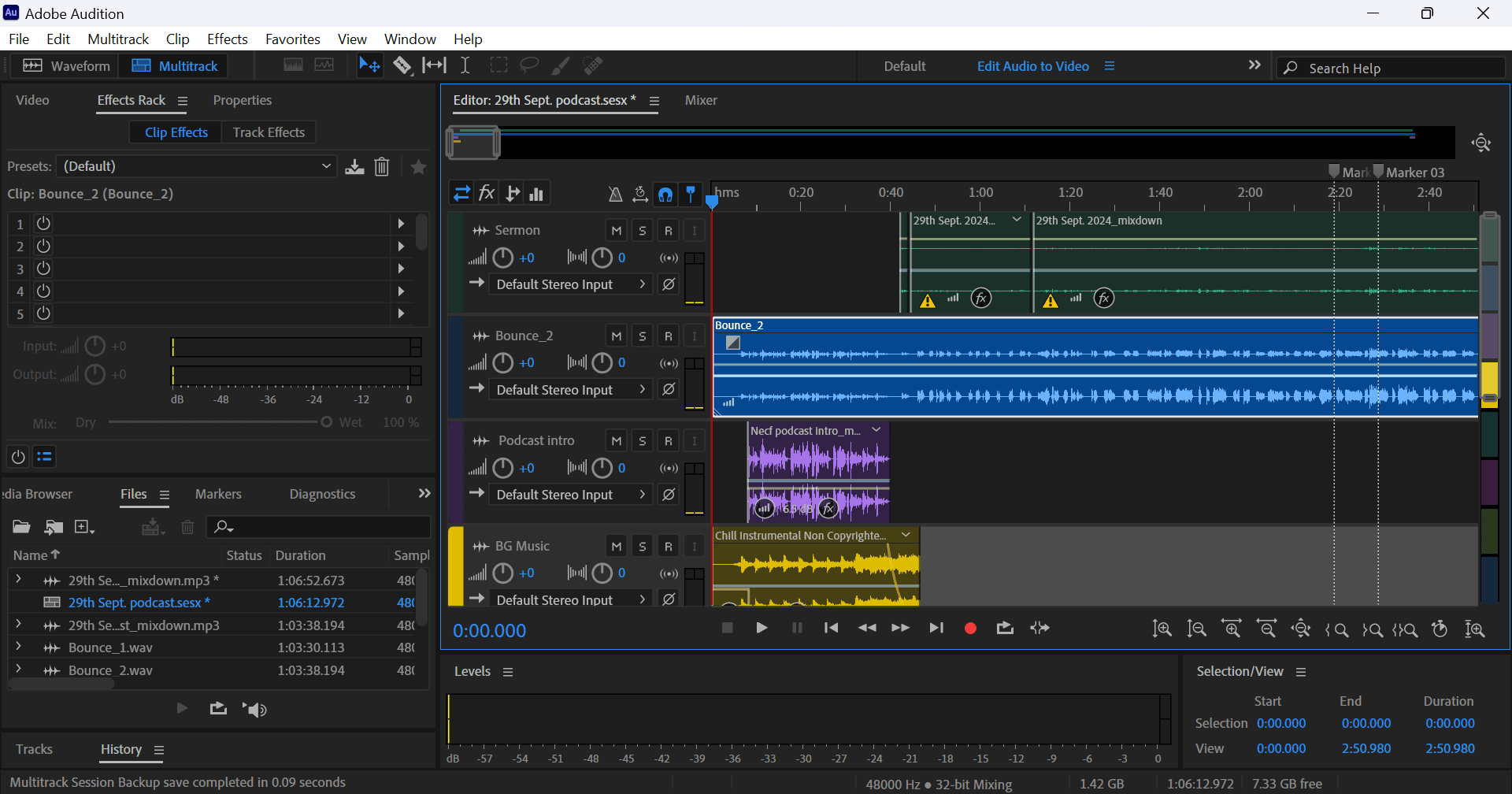Open effects slot 2 arrow menu
Image resolution: width=1512 pixels, height=794 pixels.
[401, 247]
